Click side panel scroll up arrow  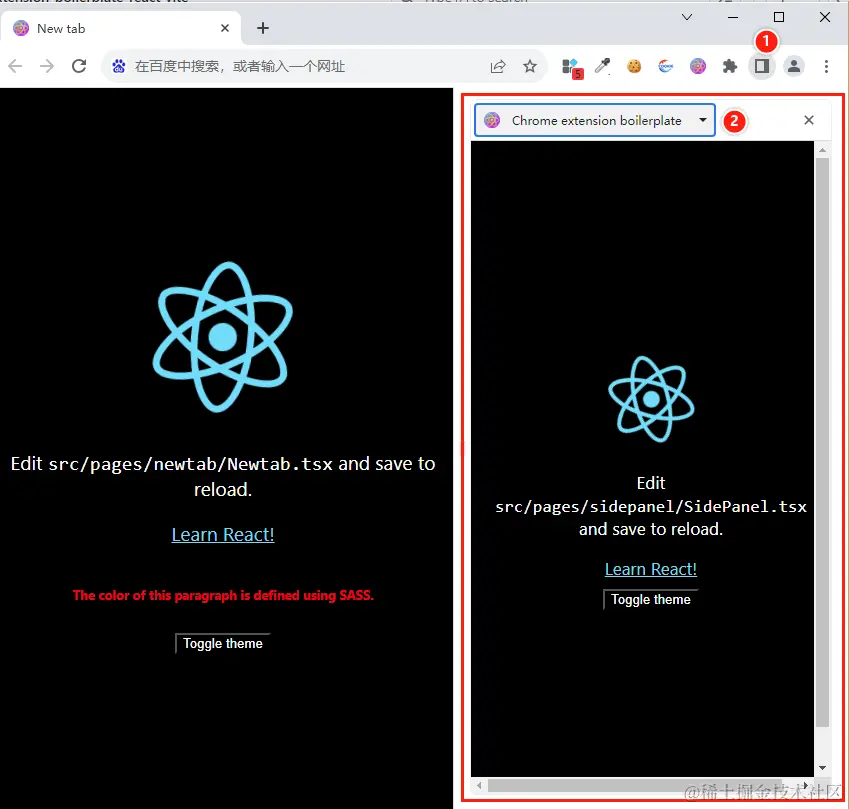822,150
